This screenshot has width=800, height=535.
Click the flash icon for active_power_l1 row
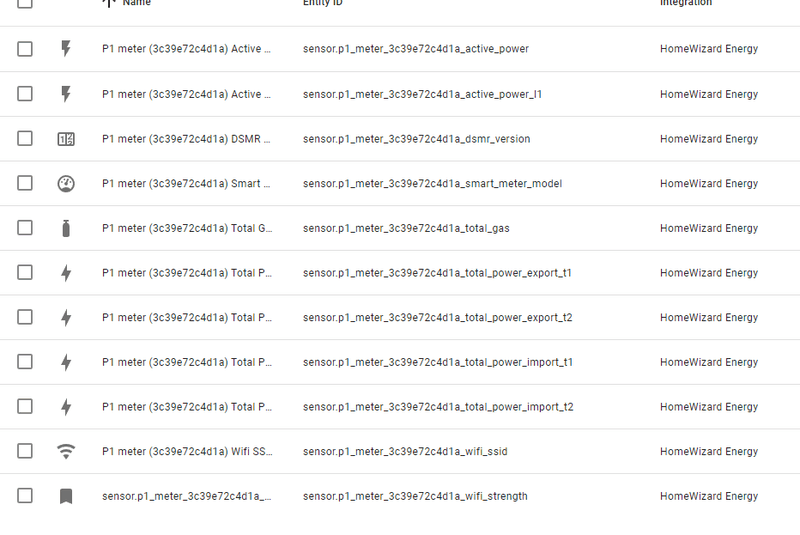(66, 94)
